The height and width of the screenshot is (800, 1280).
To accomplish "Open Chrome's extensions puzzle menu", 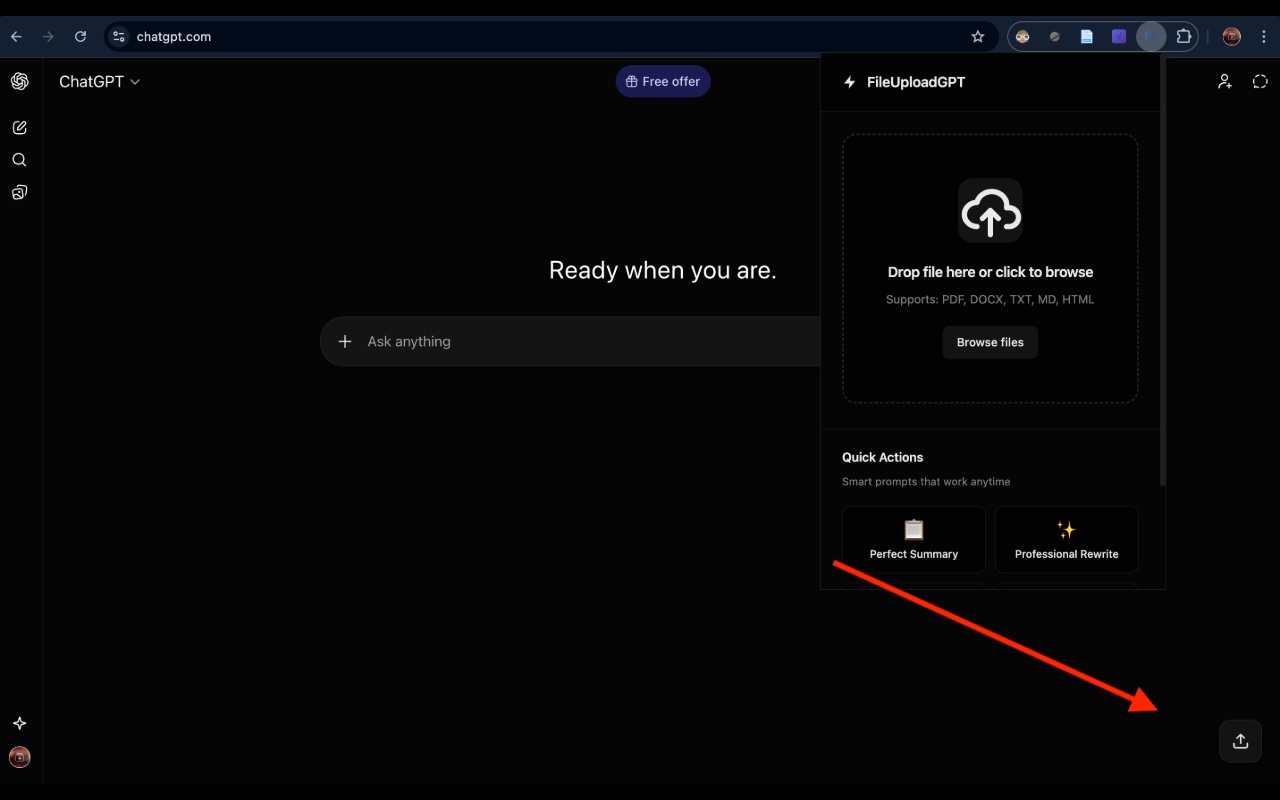I will tap(1183, 36).
